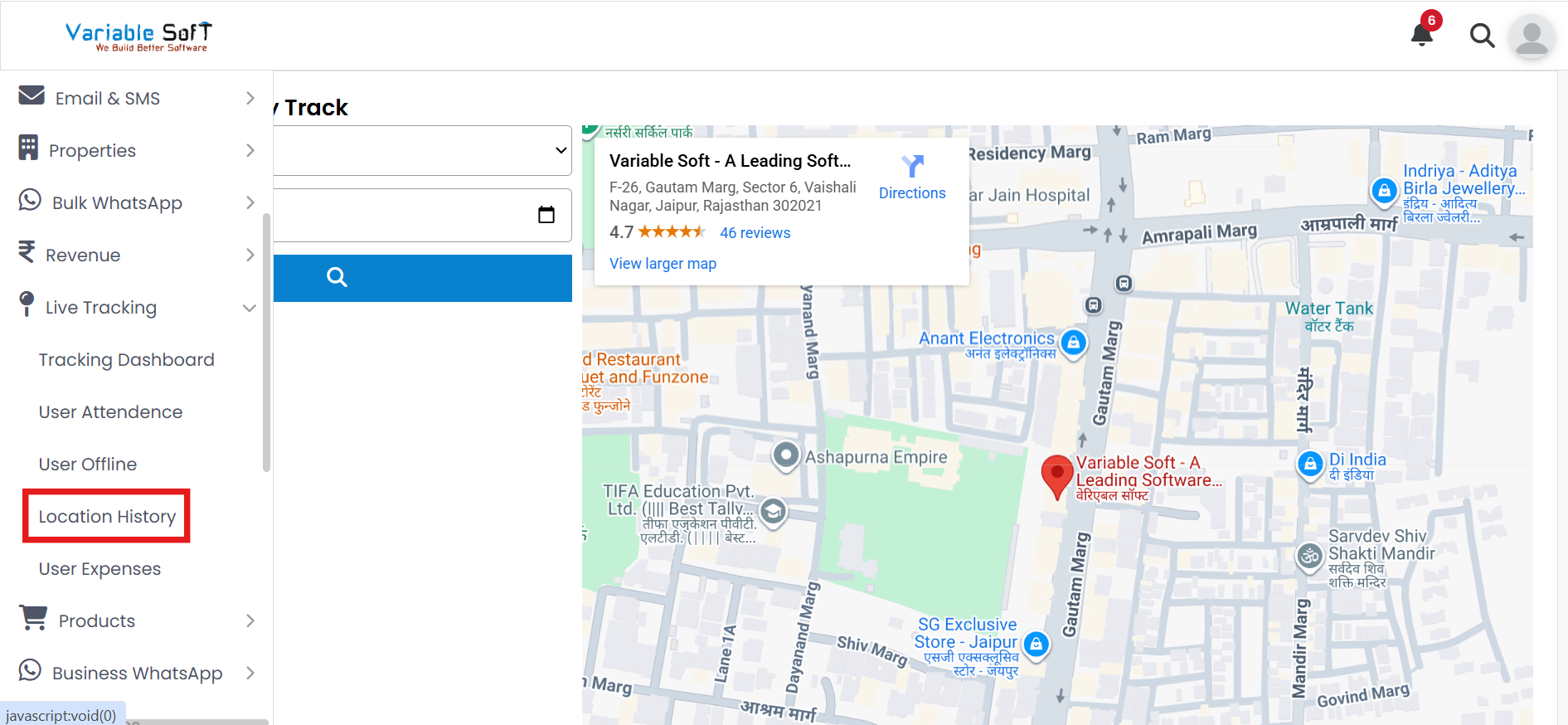Click the red Variable Soft map pin

tap(1056, 477)
